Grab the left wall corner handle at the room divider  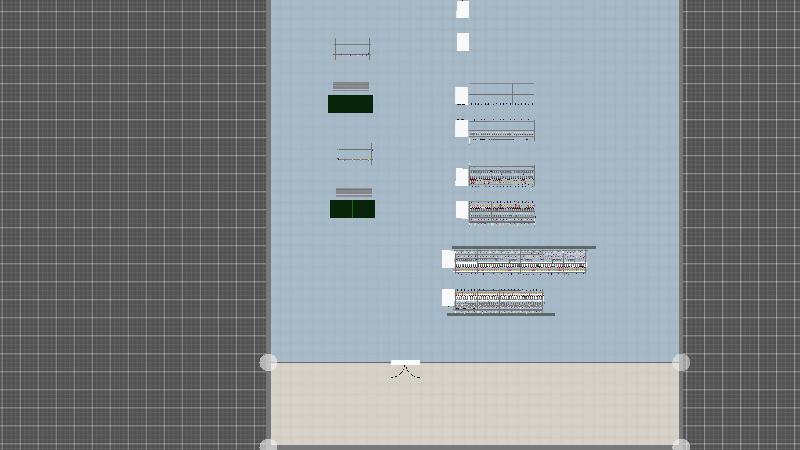click(x=268, y=362)
